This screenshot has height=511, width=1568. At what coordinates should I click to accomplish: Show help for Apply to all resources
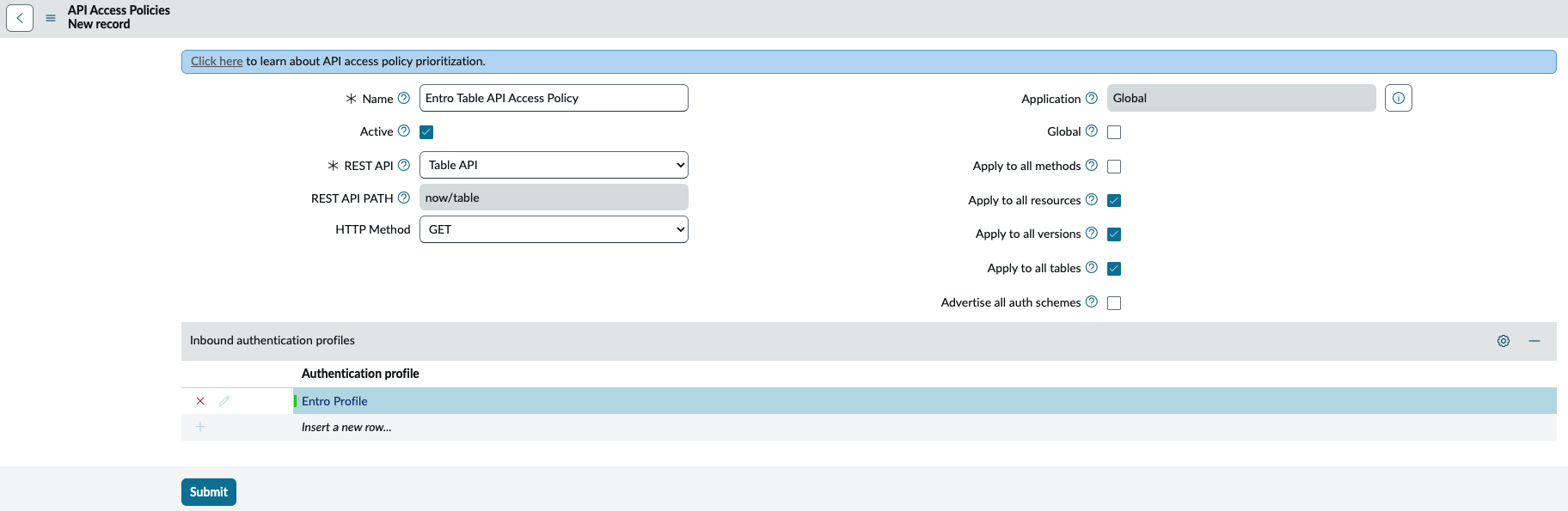pos(1092,199)
